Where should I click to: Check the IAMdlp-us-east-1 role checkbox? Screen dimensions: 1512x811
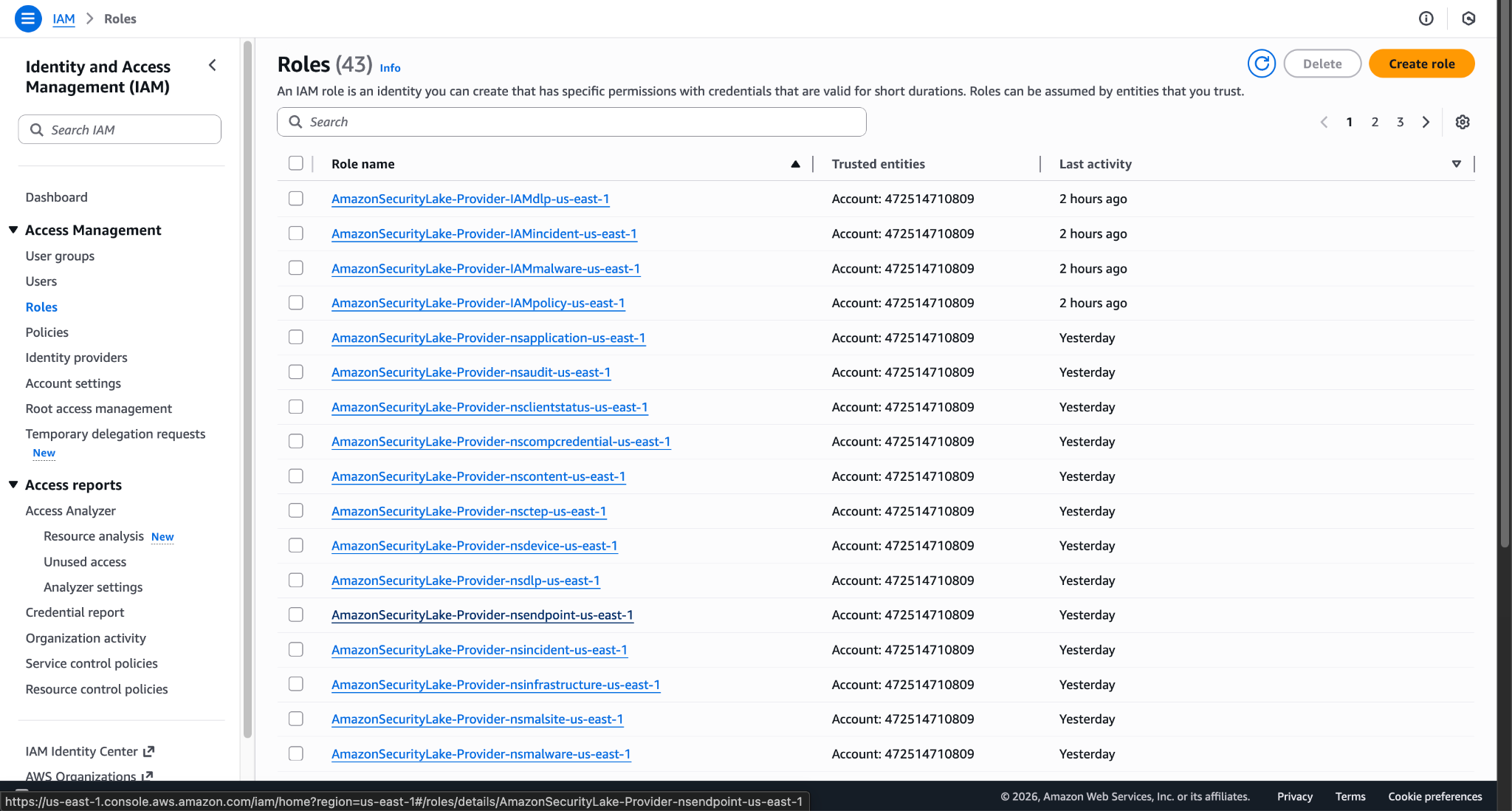click(296, 199)
